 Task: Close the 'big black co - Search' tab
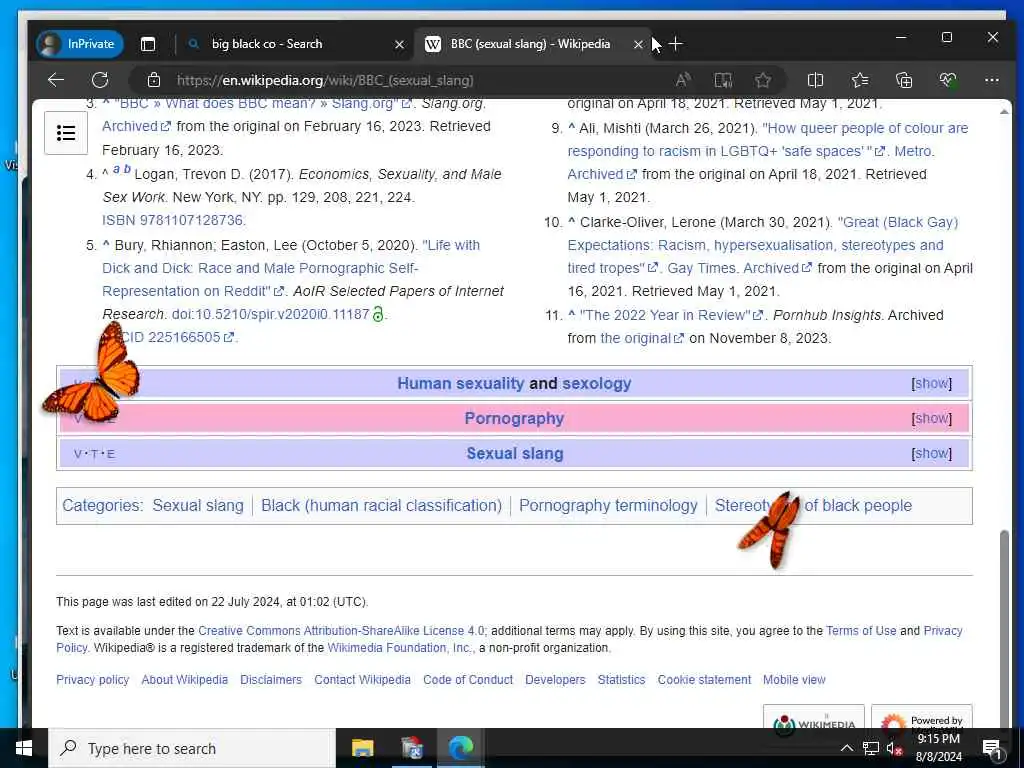400,44
